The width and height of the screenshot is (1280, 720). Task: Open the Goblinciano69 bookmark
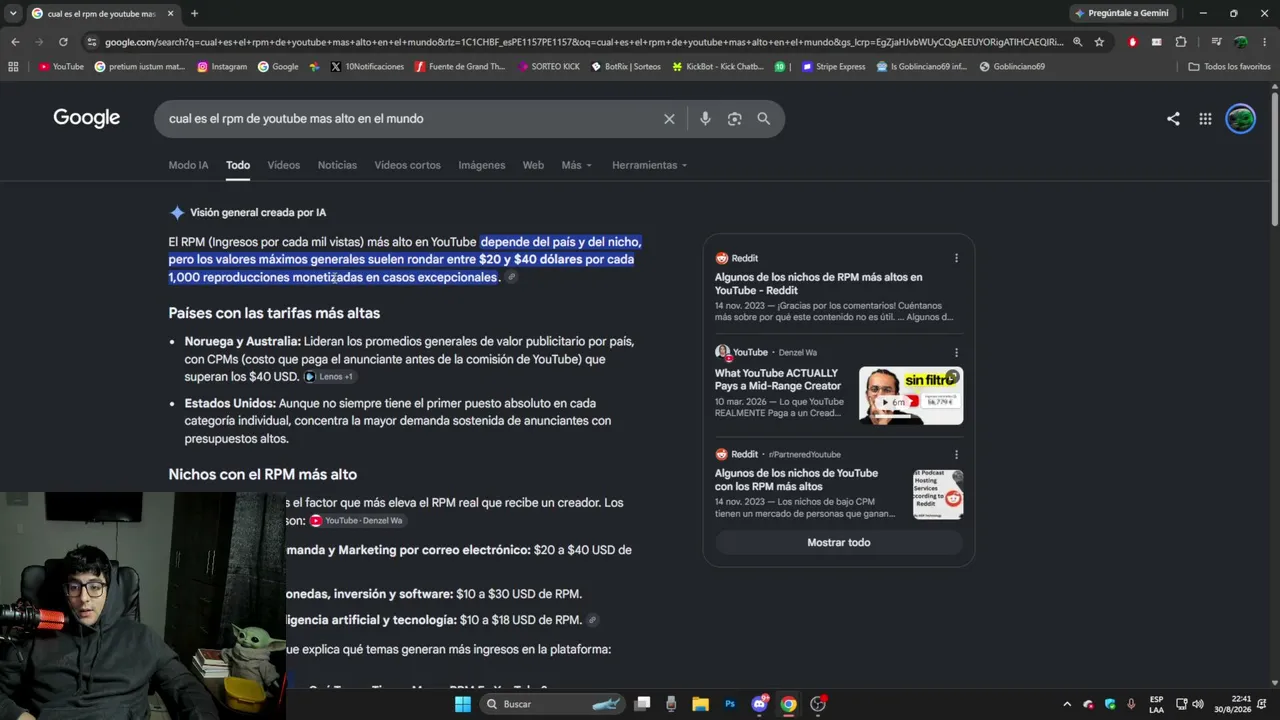click(1012, 67)
